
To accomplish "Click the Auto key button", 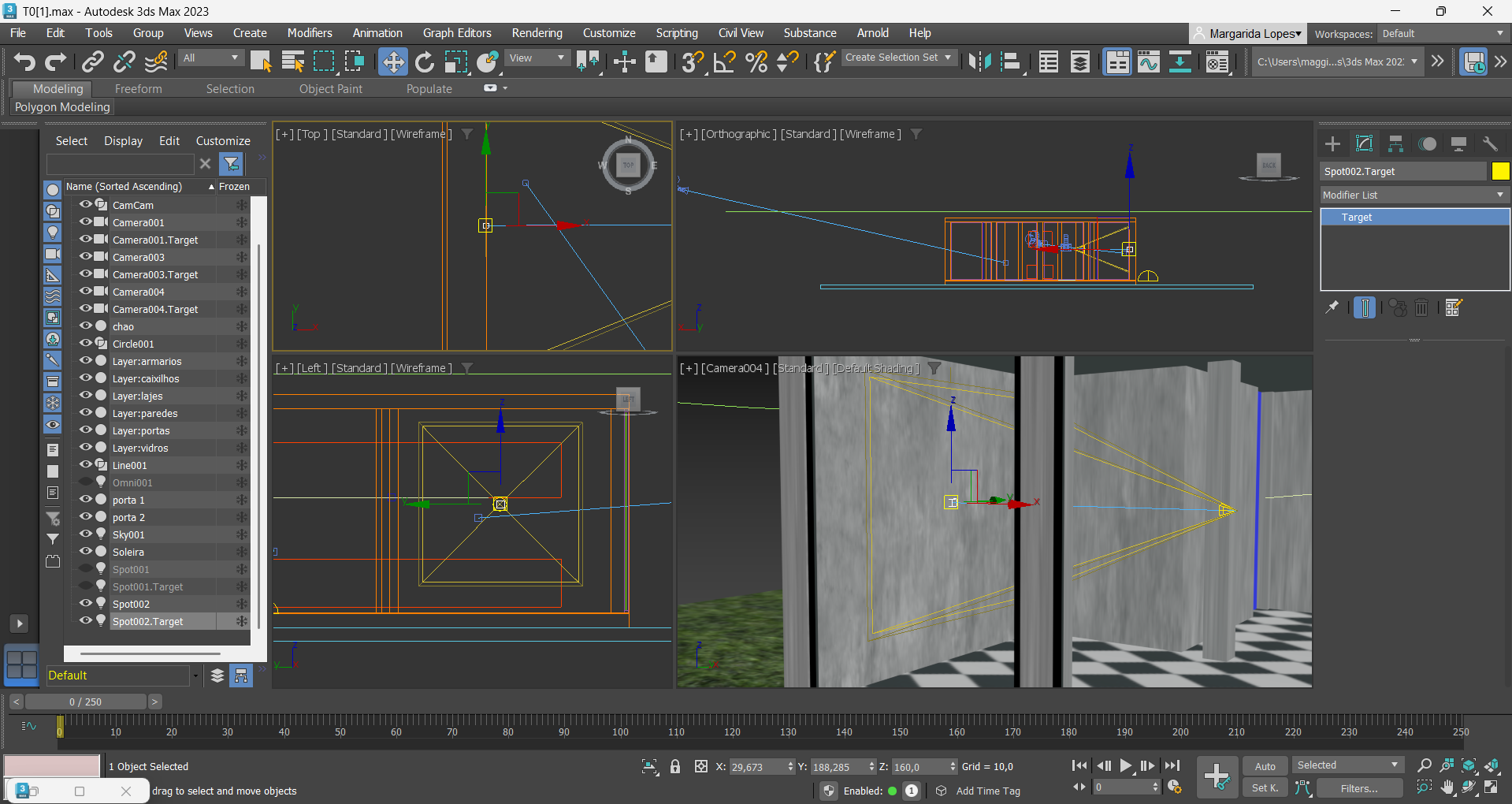I will point(1265,766).
